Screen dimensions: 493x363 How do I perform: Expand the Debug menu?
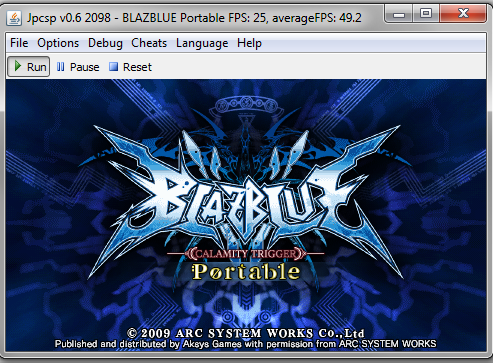click(x=105, y=43)
